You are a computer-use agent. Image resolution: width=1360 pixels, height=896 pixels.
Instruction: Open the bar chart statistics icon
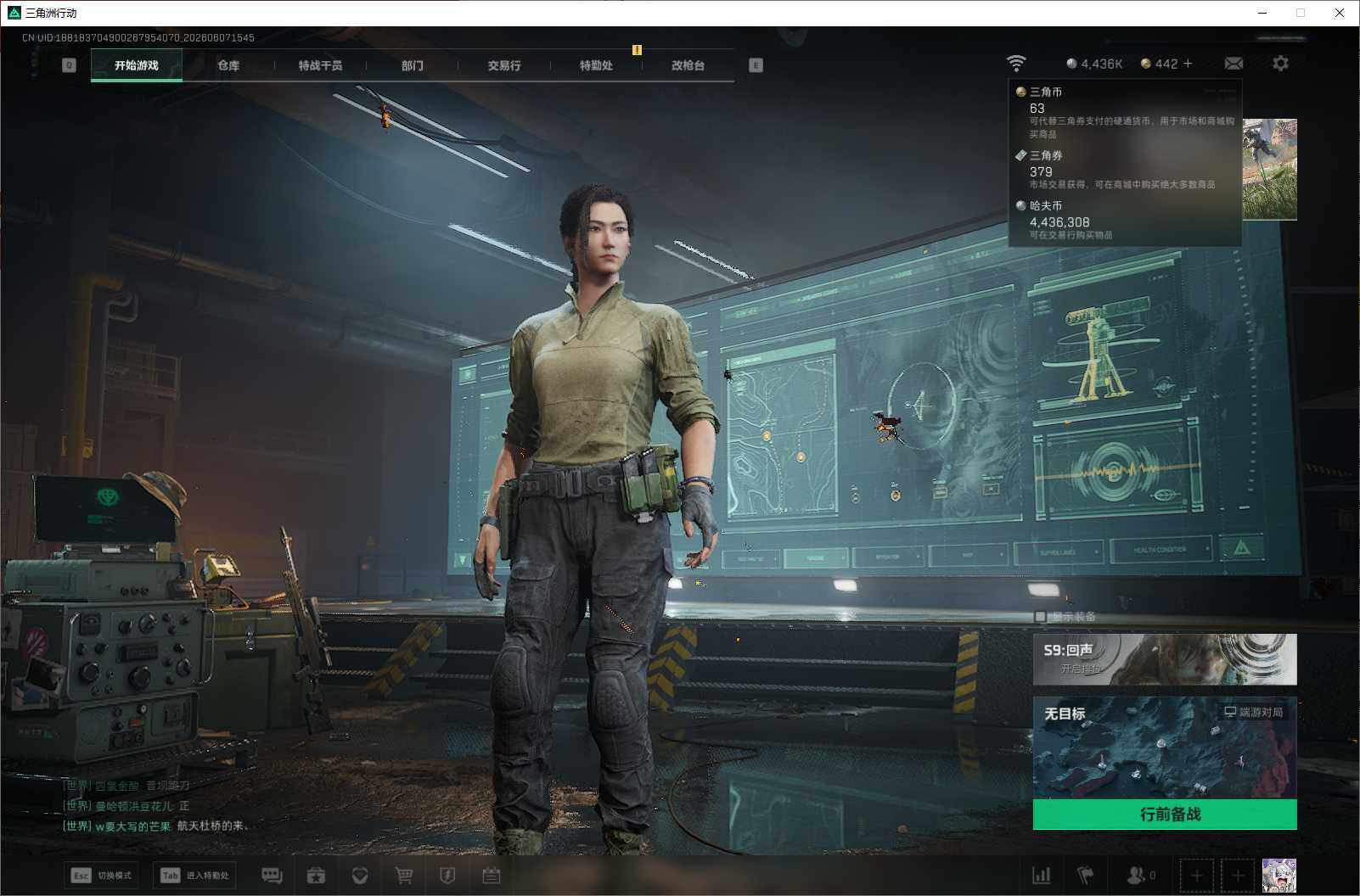pyautogui.click(x=1041, y=875)
